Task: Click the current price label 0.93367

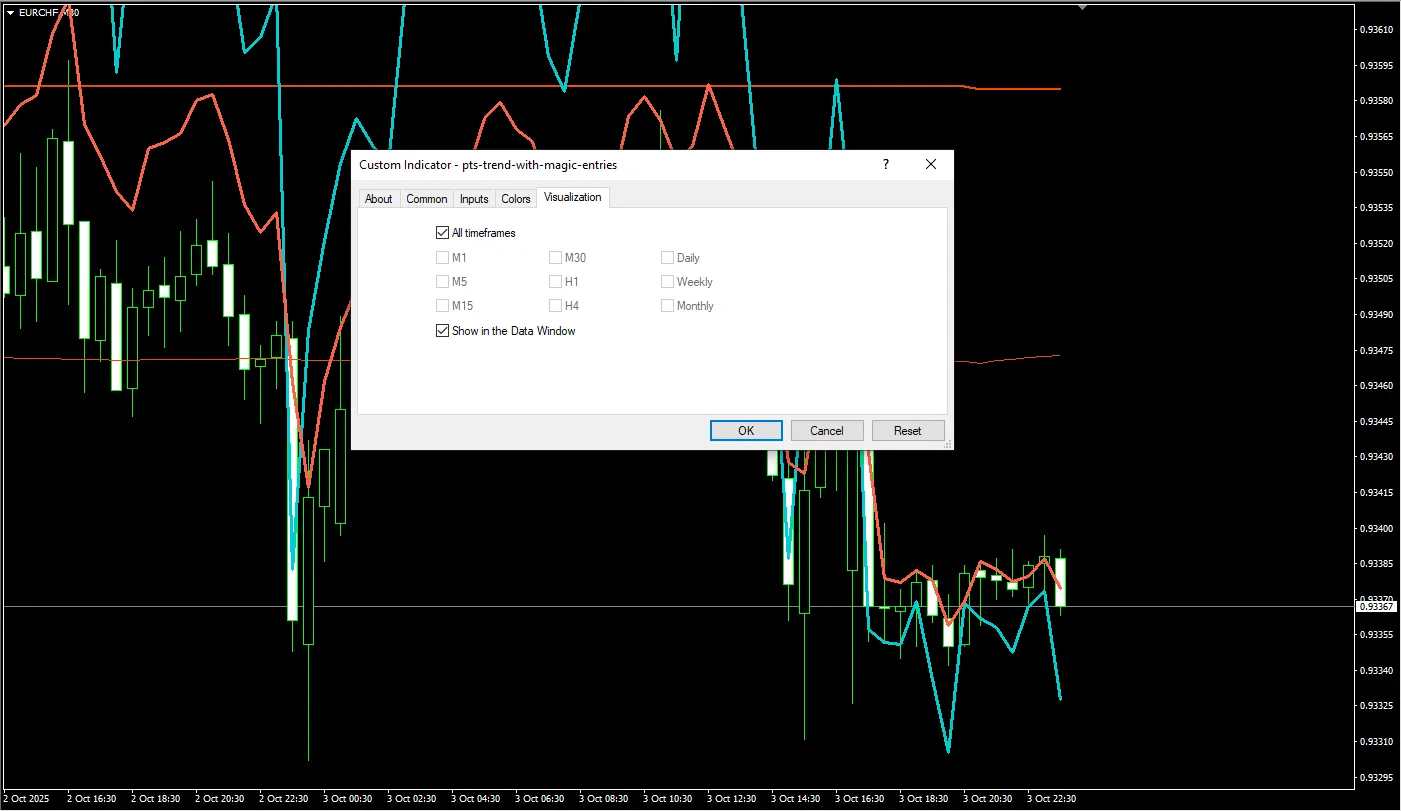Action: (x=1376, y=607)
